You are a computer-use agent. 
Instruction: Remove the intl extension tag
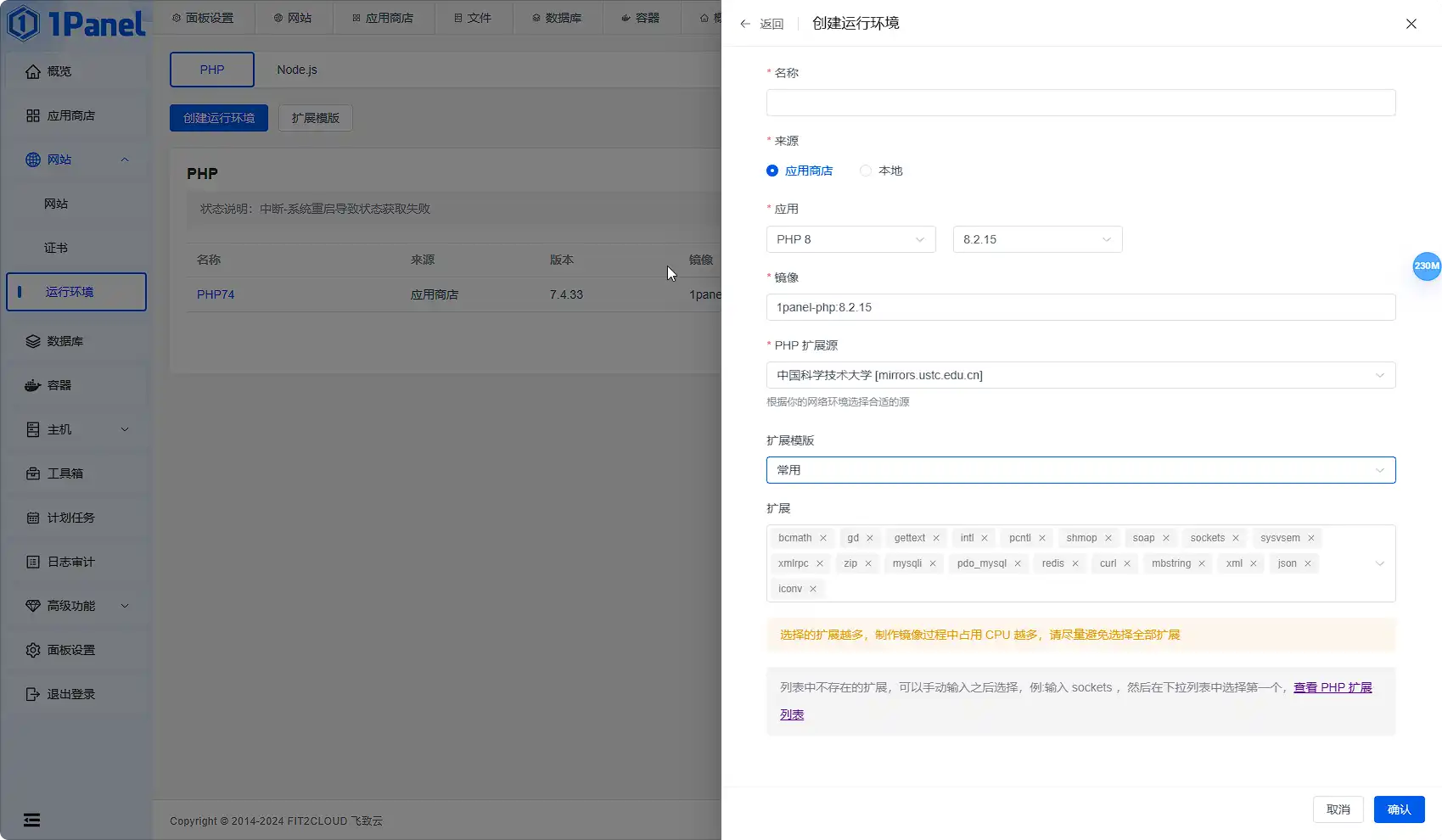[985, 538]
